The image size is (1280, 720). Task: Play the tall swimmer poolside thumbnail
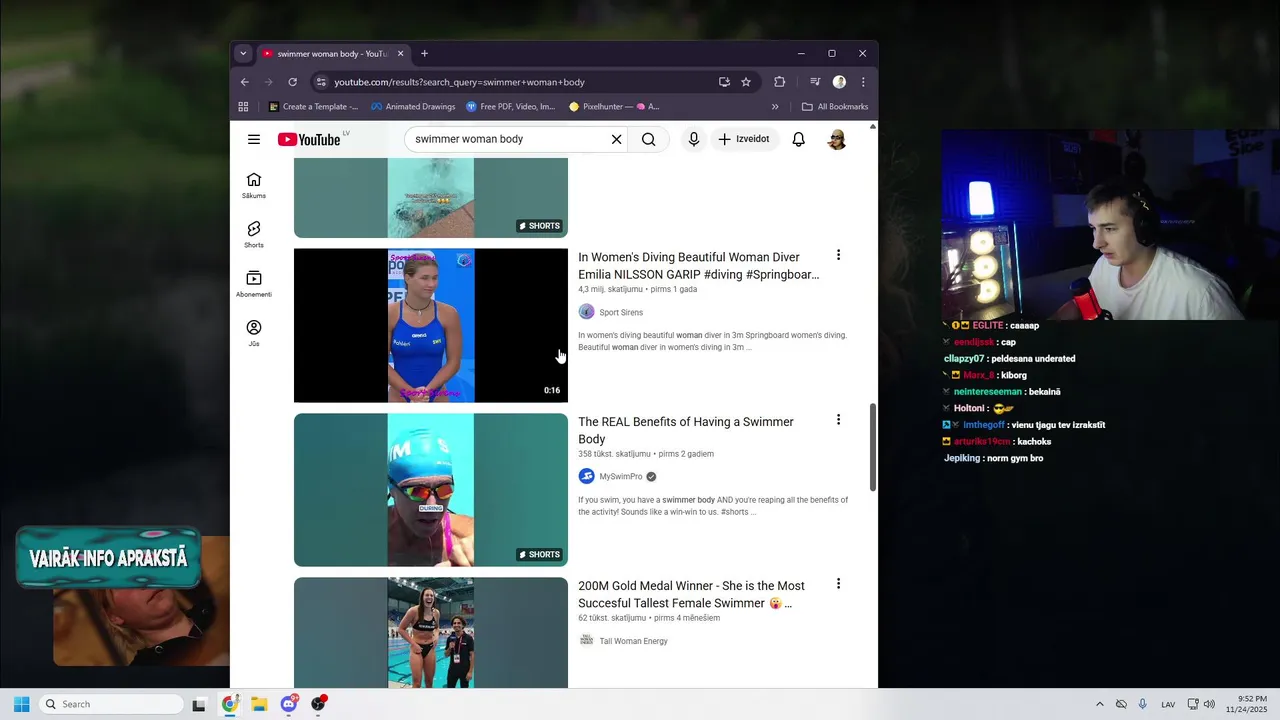tap(431, 632)
